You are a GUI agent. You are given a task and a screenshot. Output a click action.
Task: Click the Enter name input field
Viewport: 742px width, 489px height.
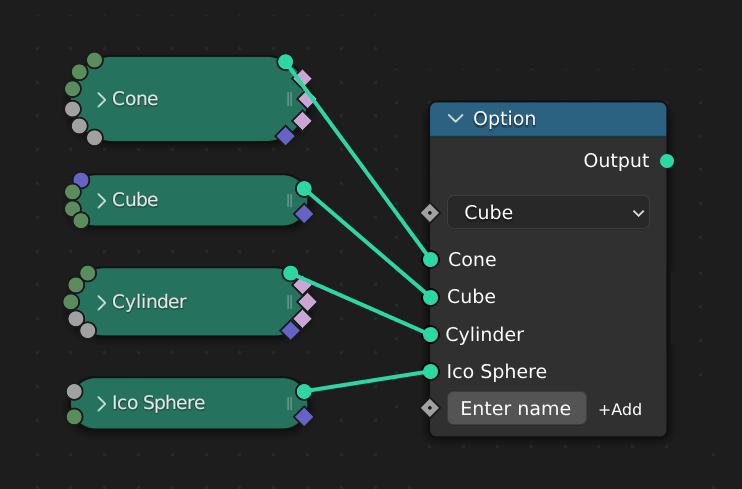pyautogui.click(x=516, y=408)
